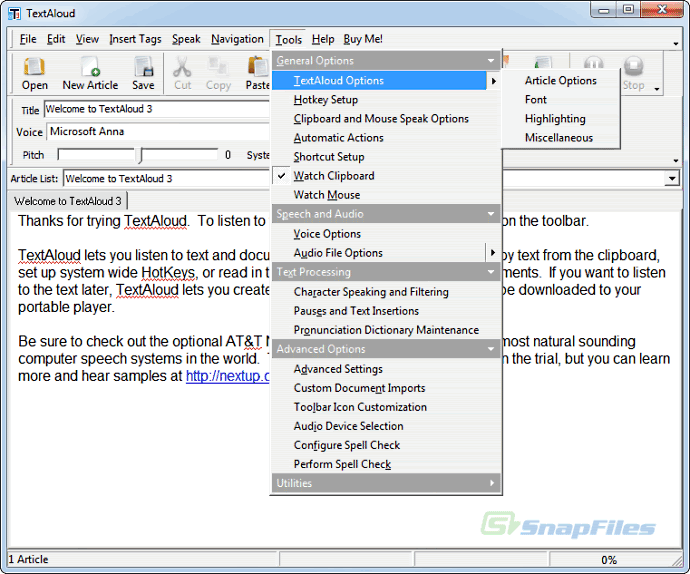Click the Buy Me! menu item

click(363, 39)
